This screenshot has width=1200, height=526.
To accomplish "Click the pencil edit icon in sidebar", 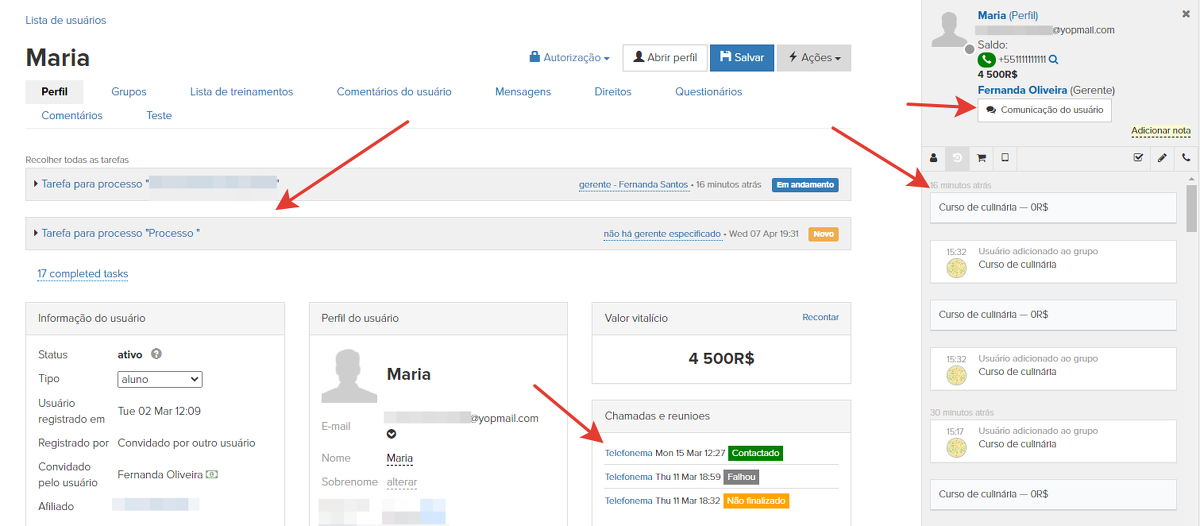I will 1161,158.
